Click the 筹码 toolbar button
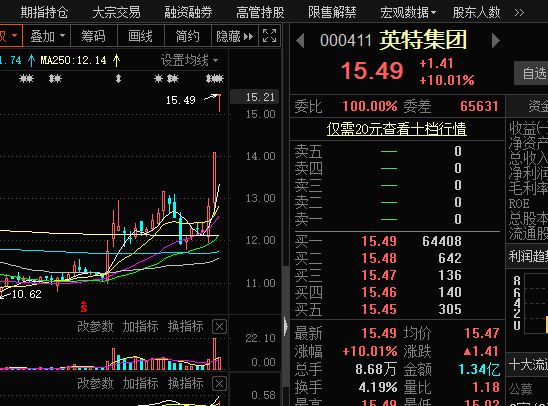Screen dimensions: 548x406 pyautogui.click(x=93, y=36)
